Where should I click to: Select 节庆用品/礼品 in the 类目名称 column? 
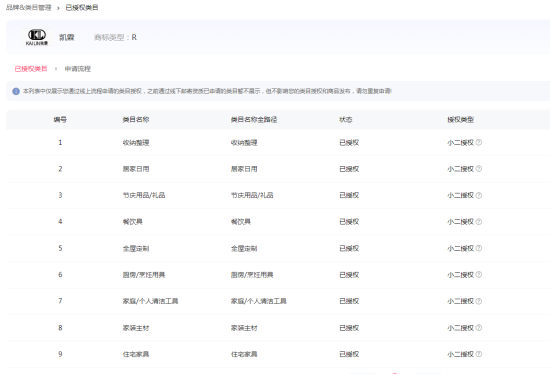click(x=144, y=195)
